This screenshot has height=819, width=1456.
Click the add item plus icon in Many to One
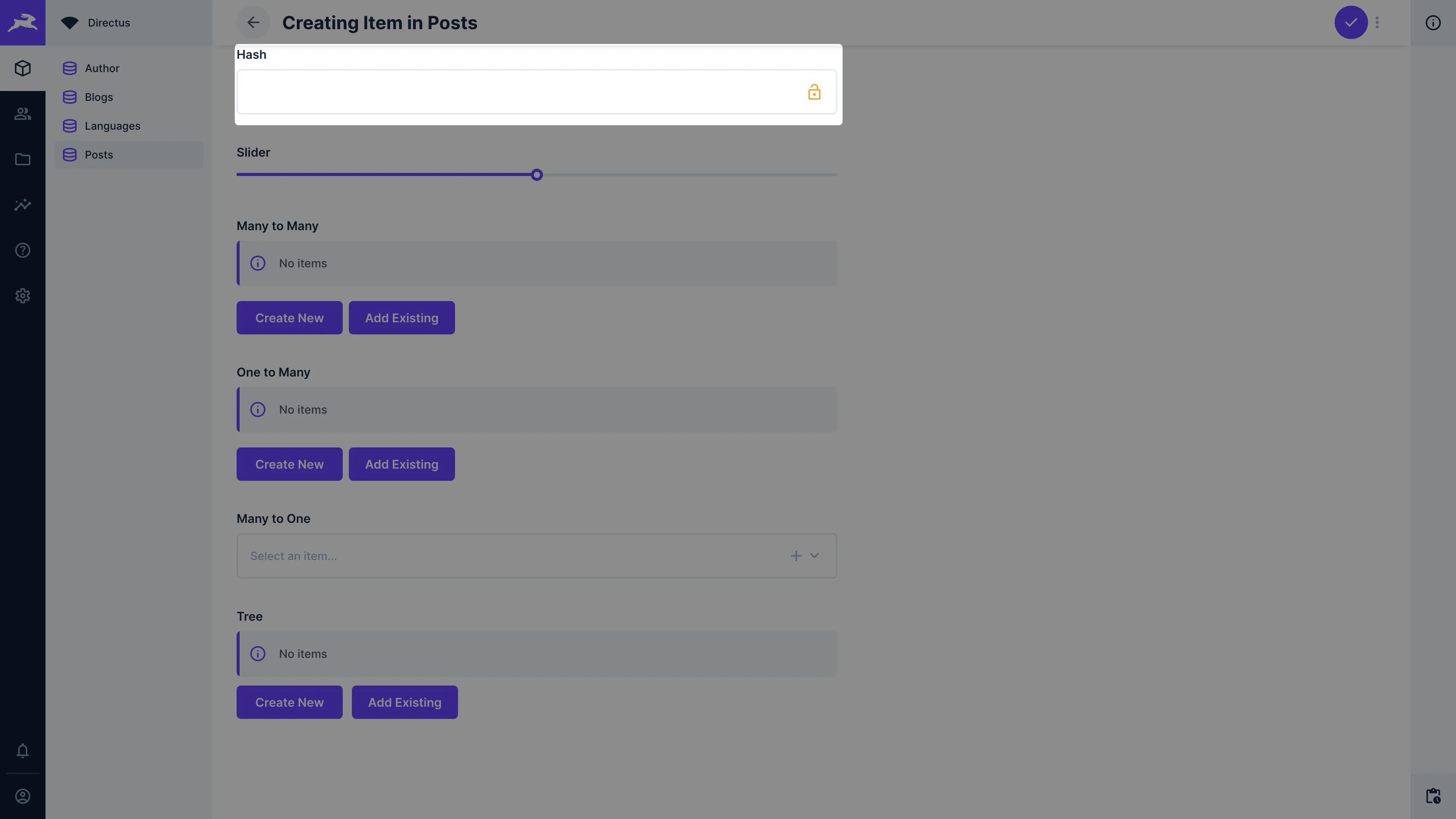[x=796, y=556]
